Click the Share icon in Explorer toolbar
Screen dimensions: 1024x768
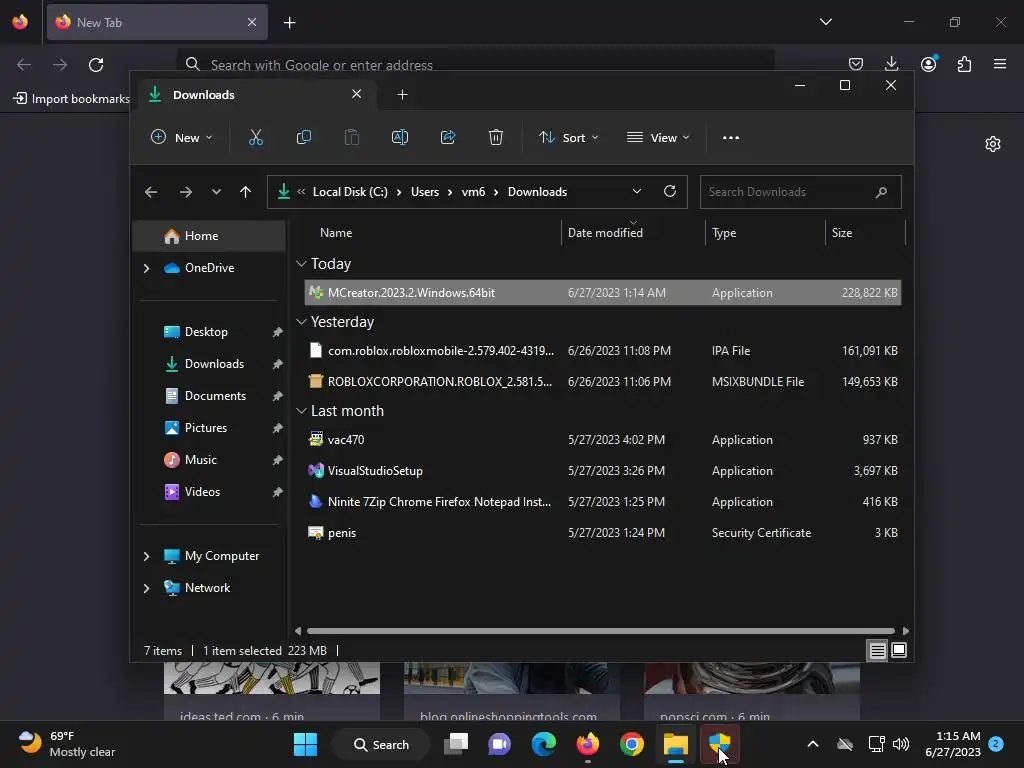tap(448, 137)
